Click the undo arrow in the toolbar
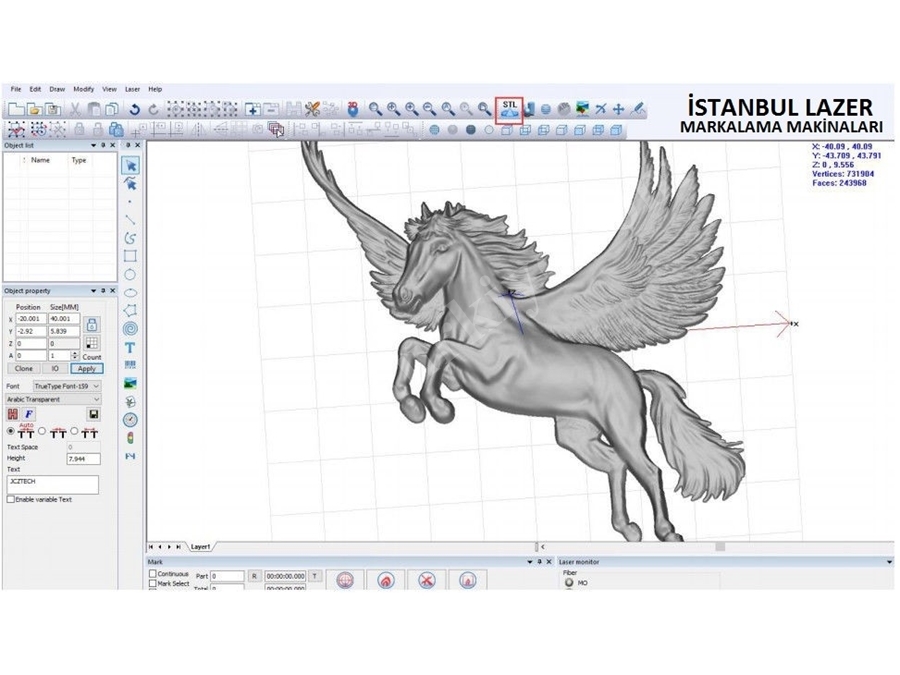Image resolution: width=900 pixels, height=675 pixels. (135, 110)
